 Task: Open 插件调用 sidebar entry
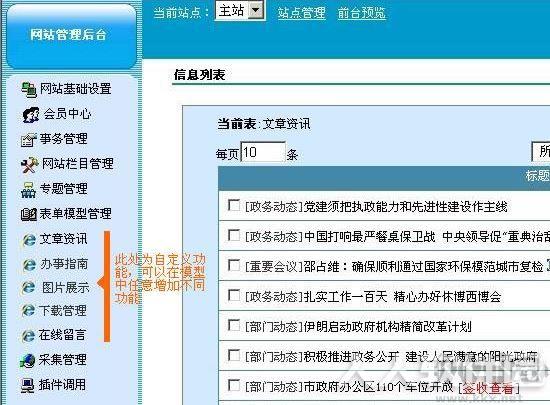[62, 385]
